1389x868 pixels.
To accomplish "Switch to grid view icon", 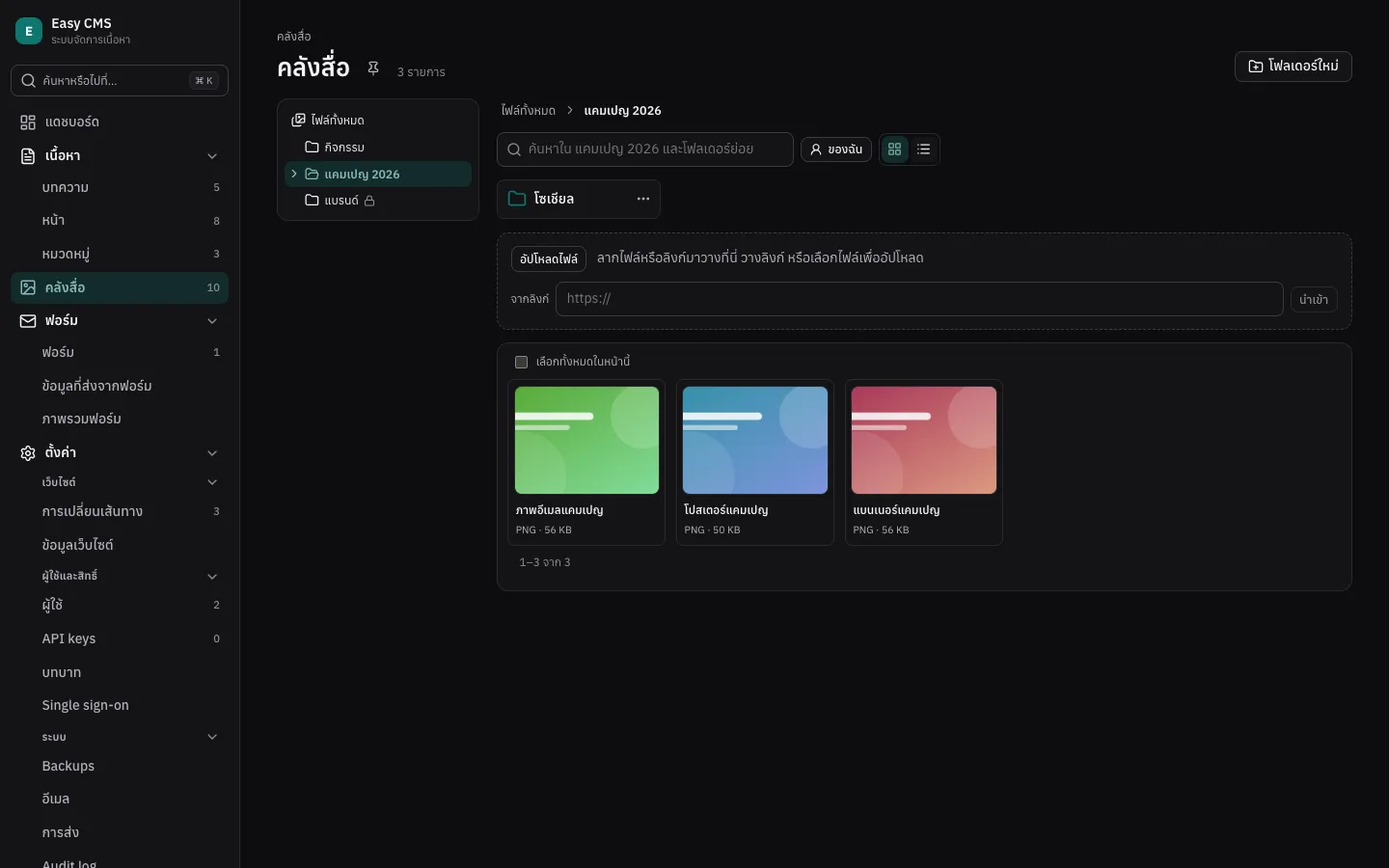I will (895, 149).
